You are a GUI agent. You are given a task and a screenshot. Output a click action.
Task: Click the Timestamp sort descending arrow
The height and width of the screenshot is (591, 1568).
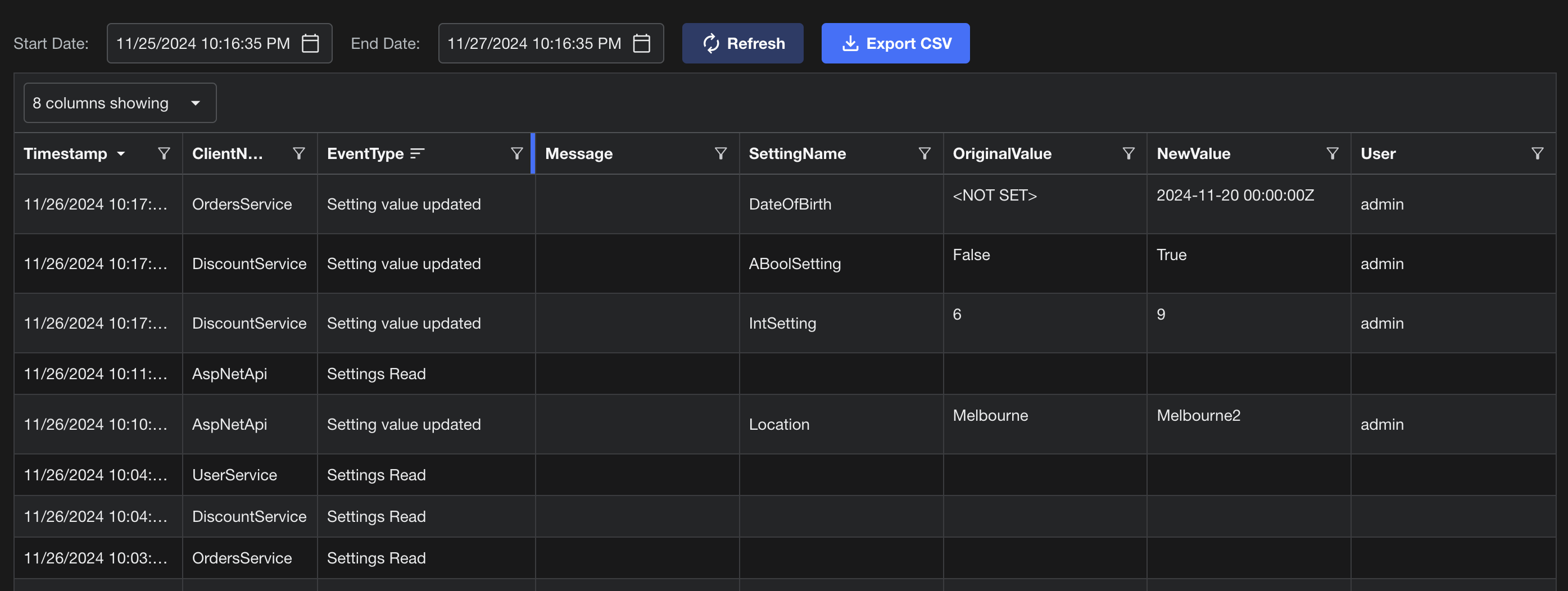(121, 154)
